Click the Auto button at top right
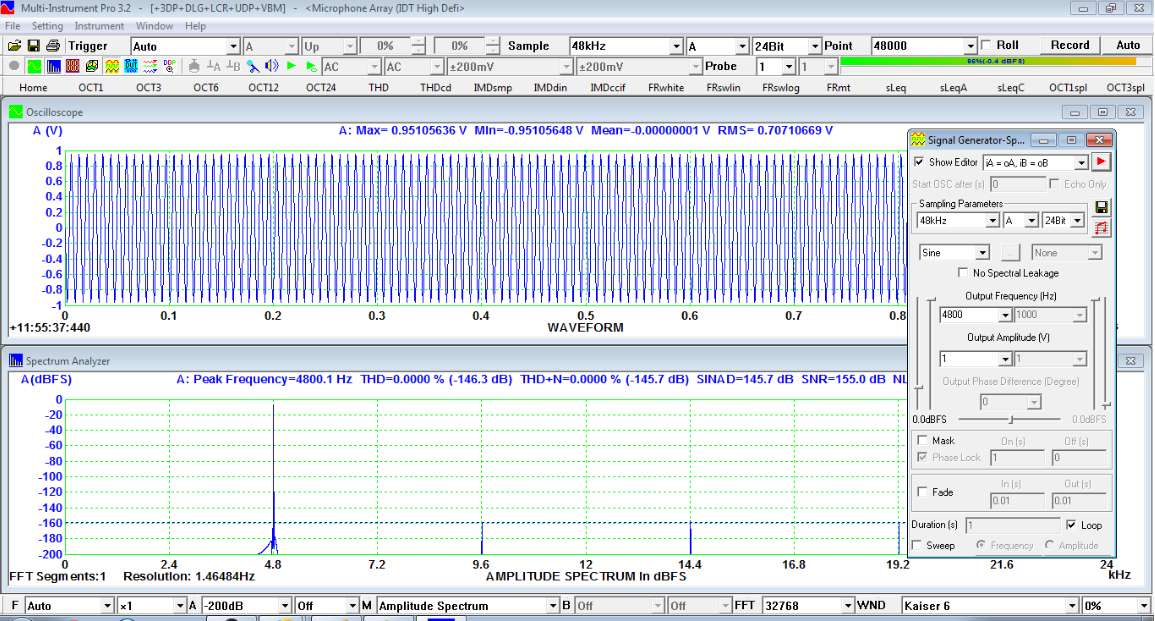1155x621 pixels. (x=1128, y=45)
